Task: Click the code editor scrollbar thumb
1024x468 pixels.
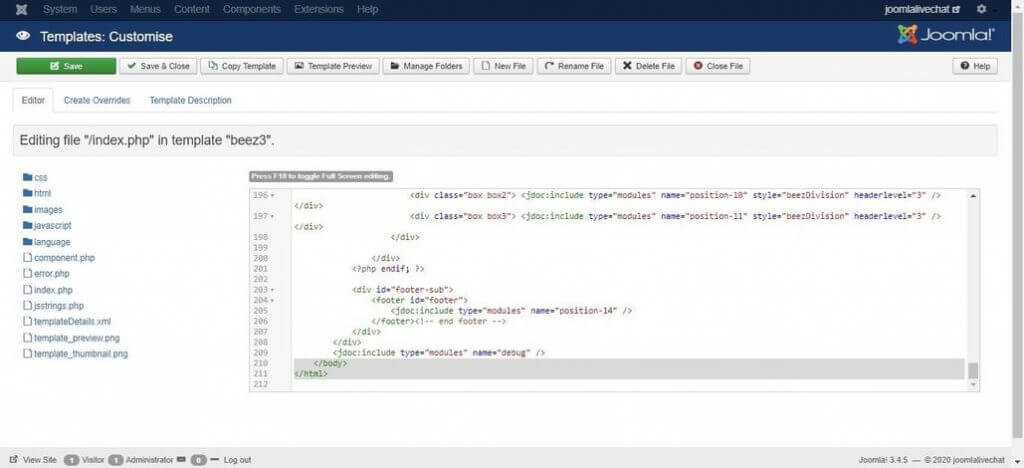Action: coord(973,371)
